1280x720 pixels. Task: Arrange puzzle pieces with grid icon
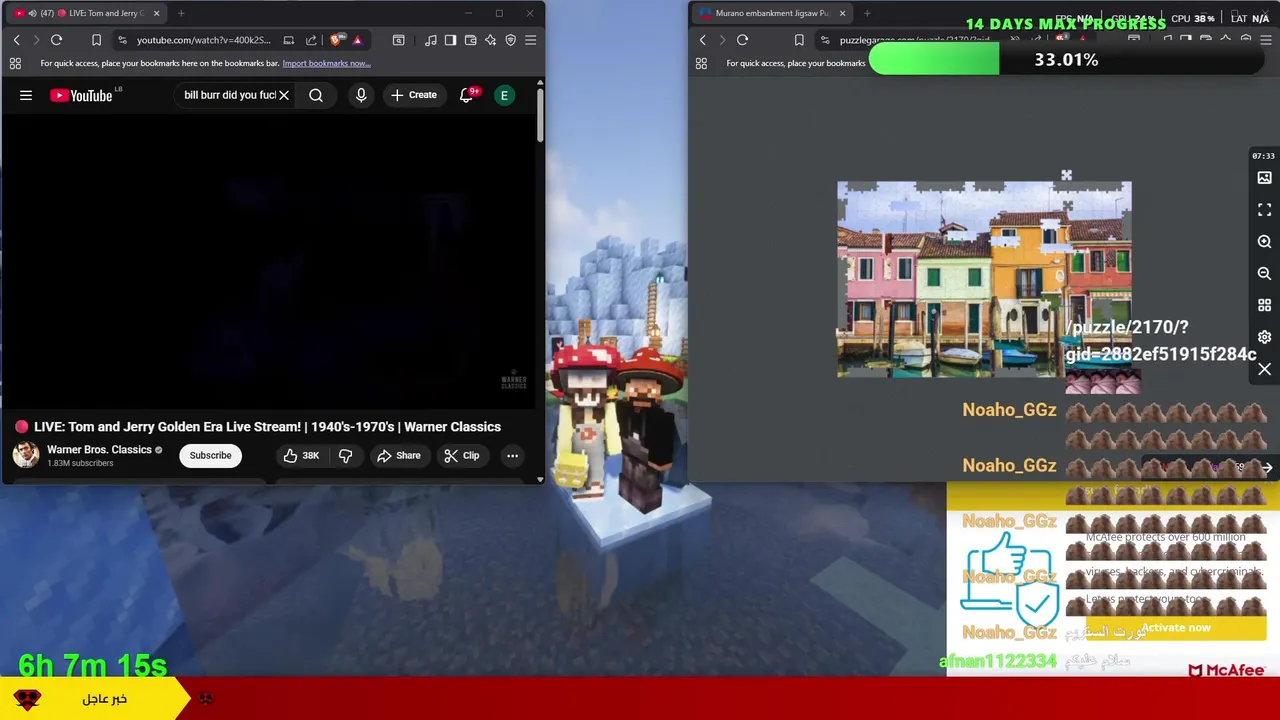[1264, 305]
